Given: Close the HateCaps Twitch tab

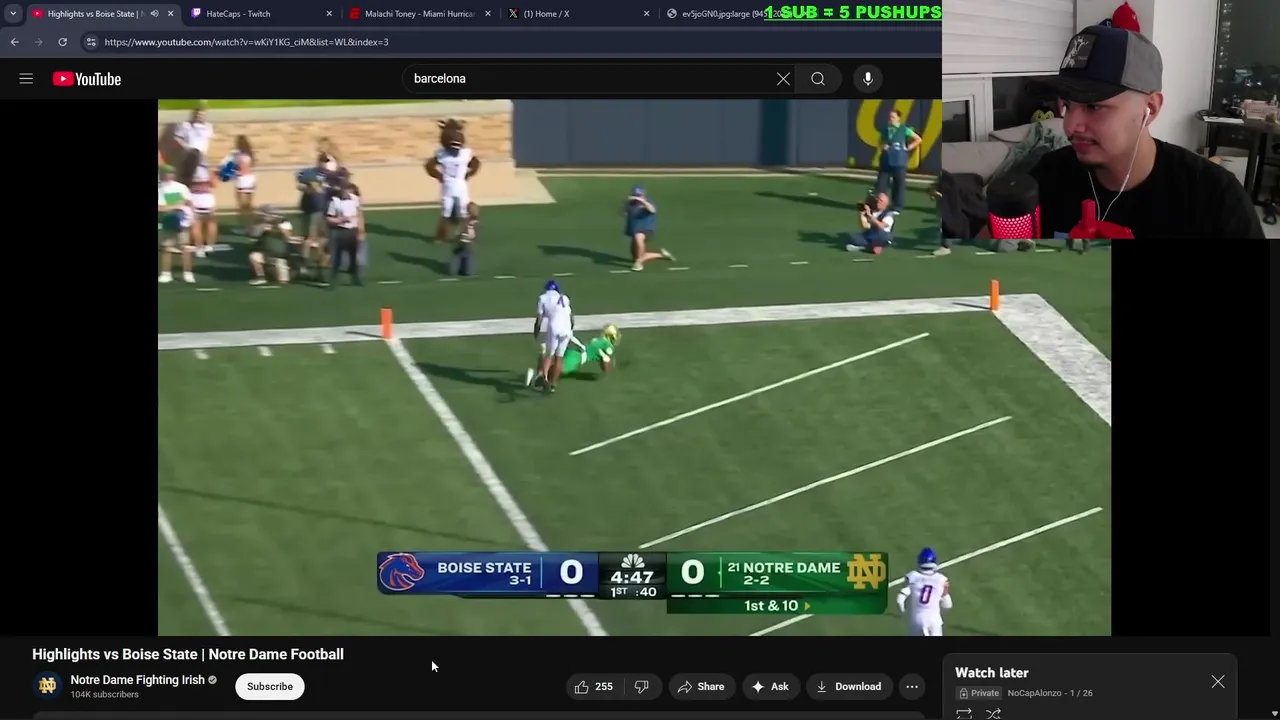Looking at the screenshot, I should [329, 14].
